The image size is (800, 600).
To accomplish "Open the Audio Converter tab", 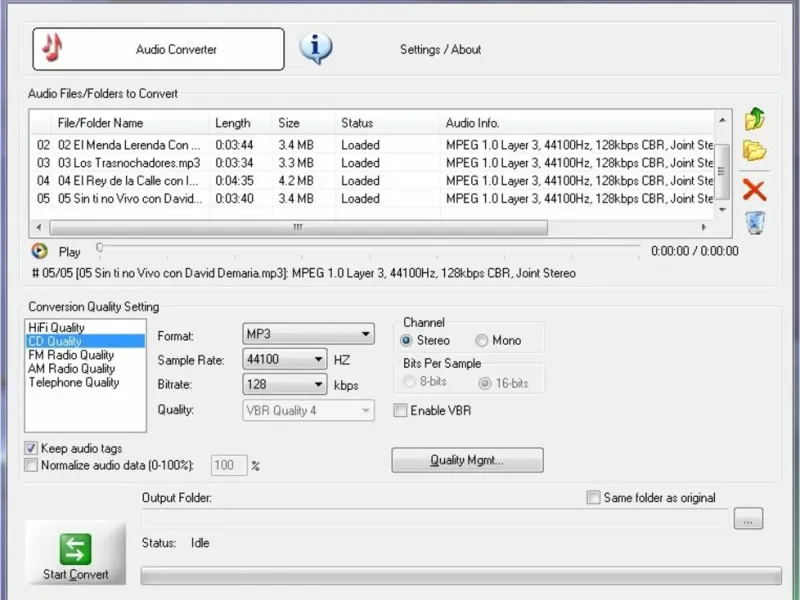I will coord(158,49).
